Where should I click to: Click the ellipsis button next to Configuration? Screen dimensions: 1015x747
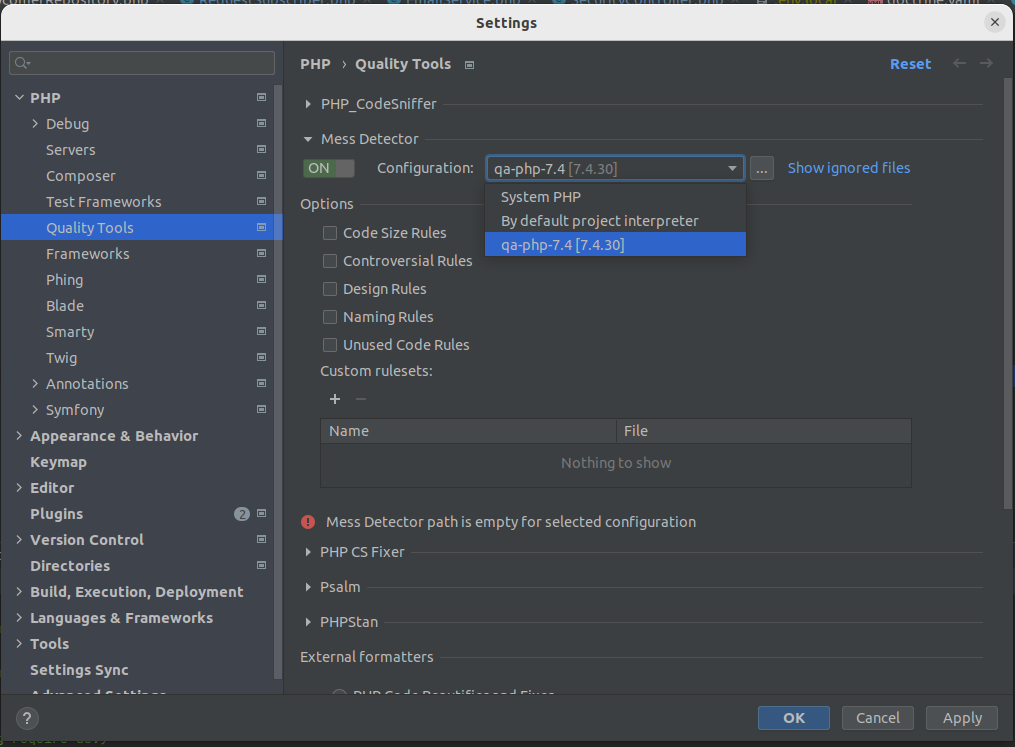[762, 168]
